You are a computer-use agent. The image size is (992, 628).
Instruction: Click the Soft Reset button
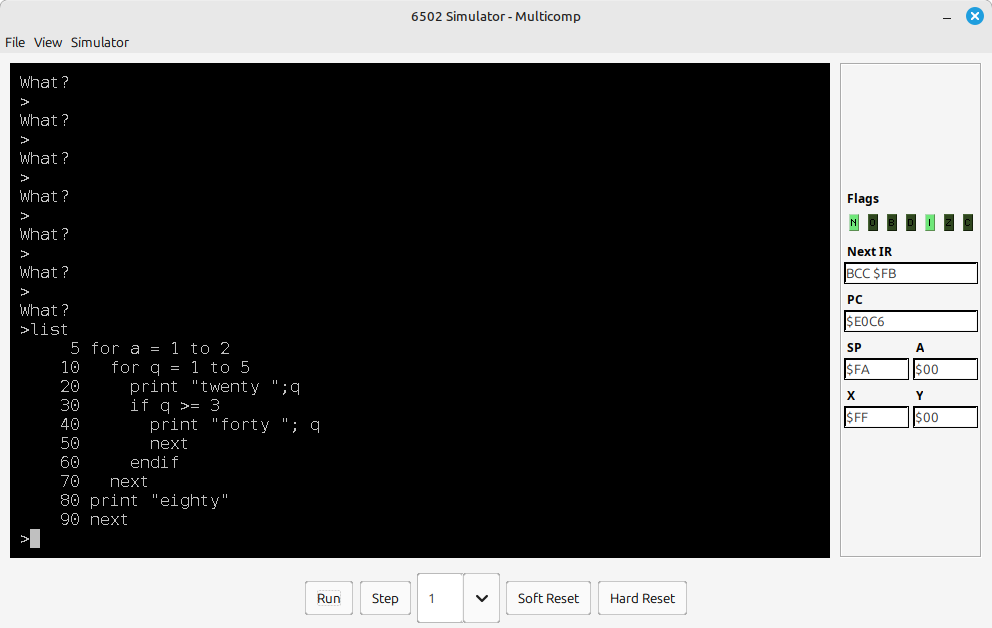pos(548,598)
